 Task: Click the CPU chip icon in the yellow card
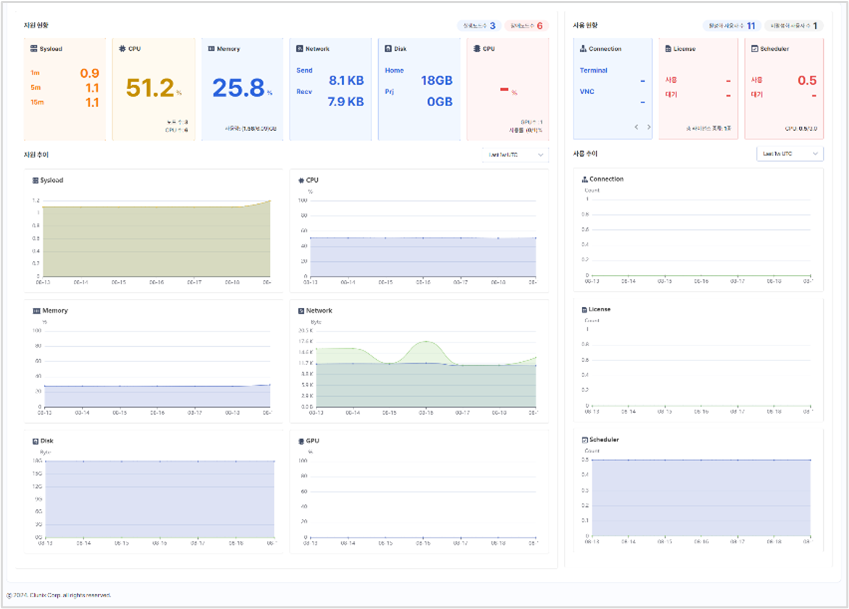(x=121, y=48)
